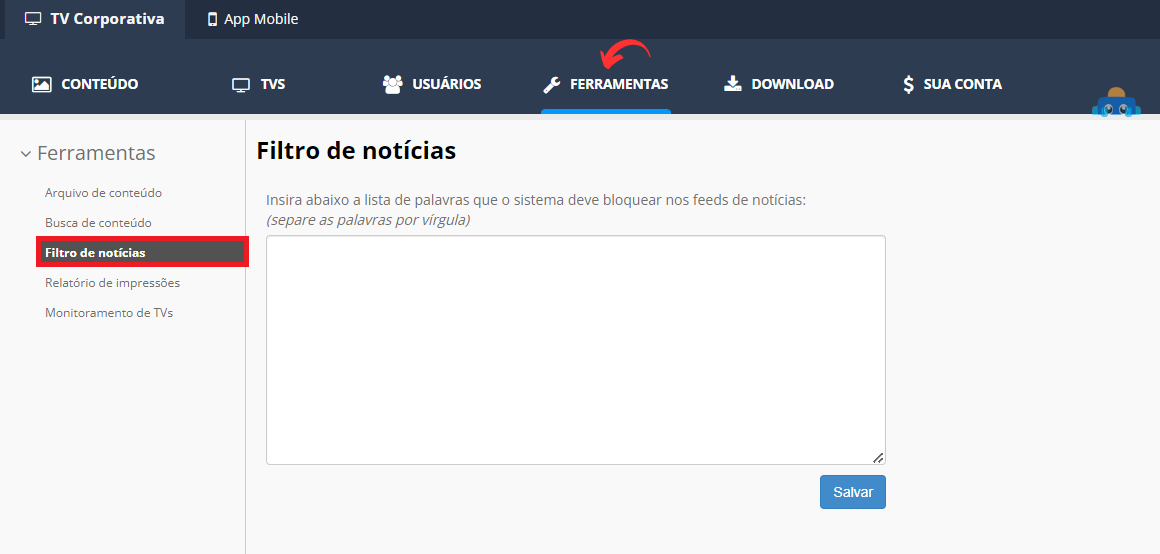
Task: Switch to the App Mobile tab
Action: point(252,19)
